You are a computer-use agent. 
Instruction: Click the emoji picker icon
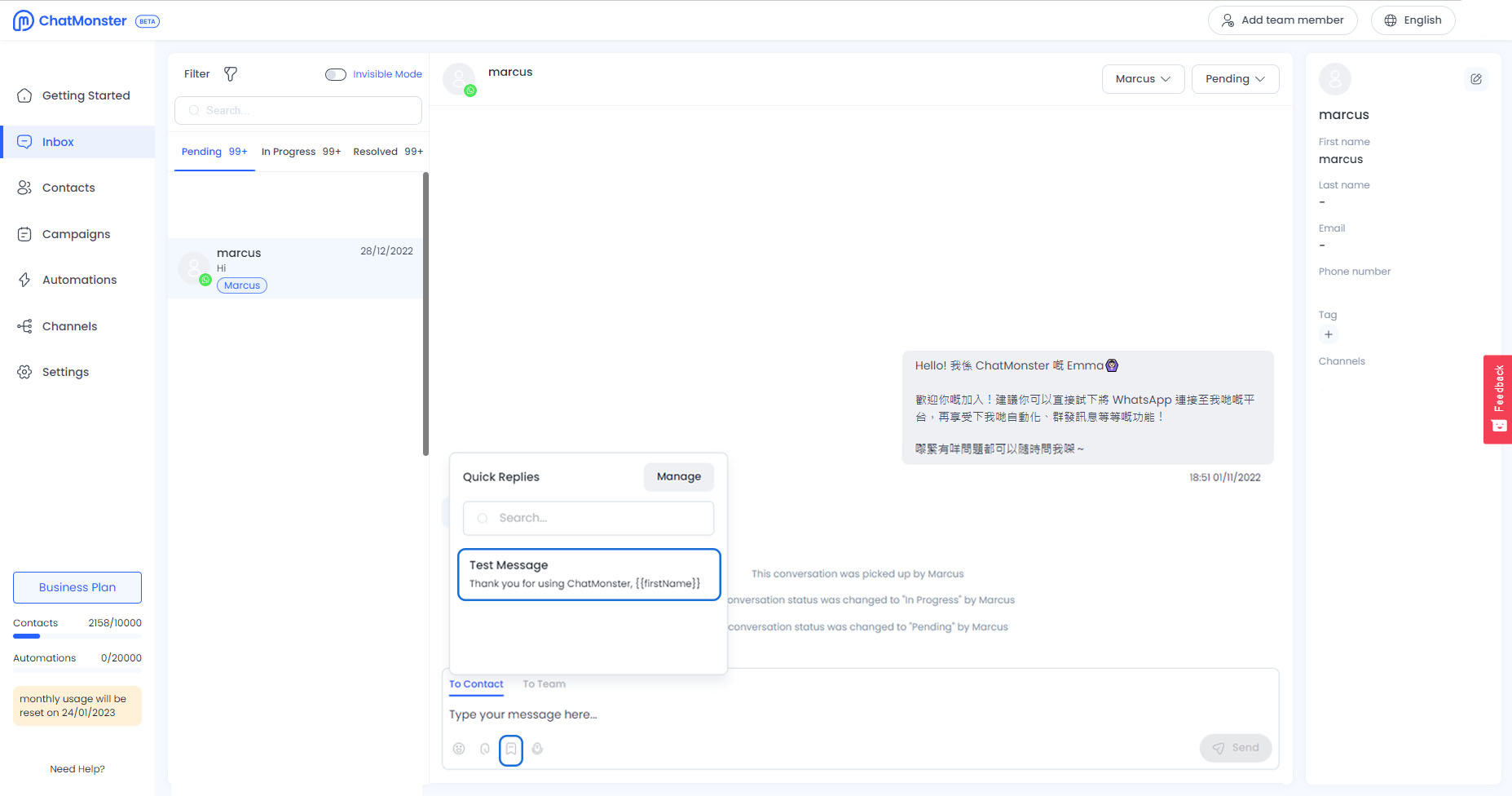(459, 749)
